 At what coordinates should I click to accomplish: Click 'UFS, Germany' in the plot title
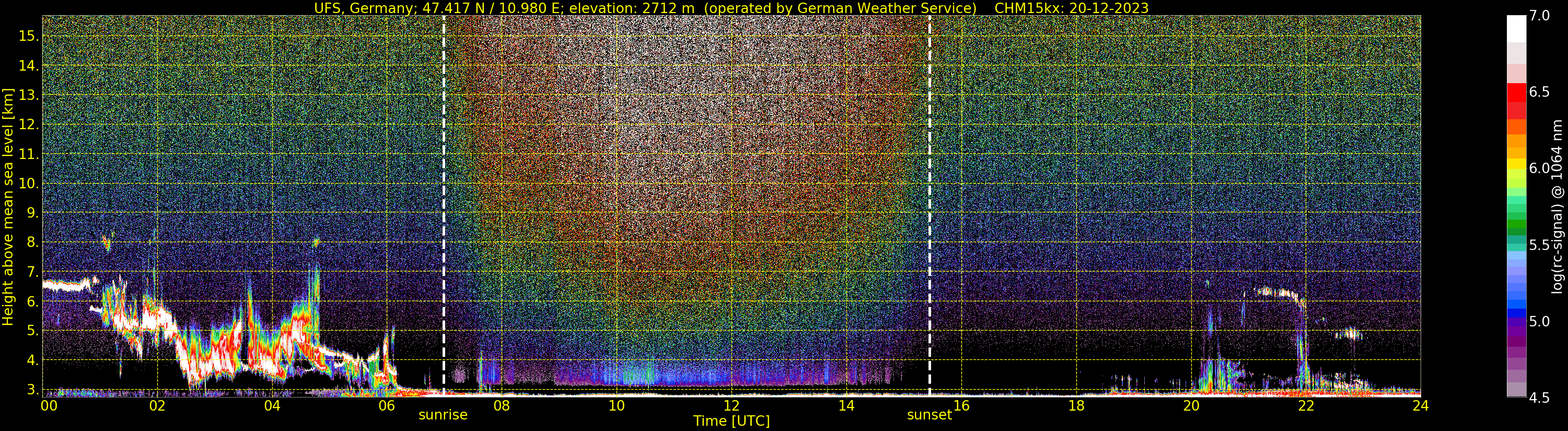tap(364, 8)
